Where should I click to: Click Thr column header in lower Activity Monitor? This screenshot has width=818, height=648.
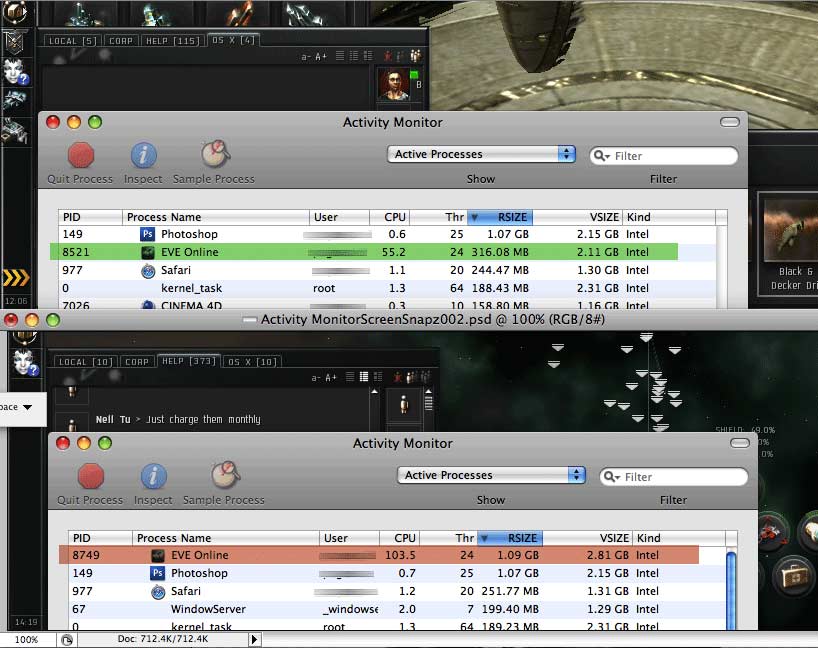(x=448, y=538)
